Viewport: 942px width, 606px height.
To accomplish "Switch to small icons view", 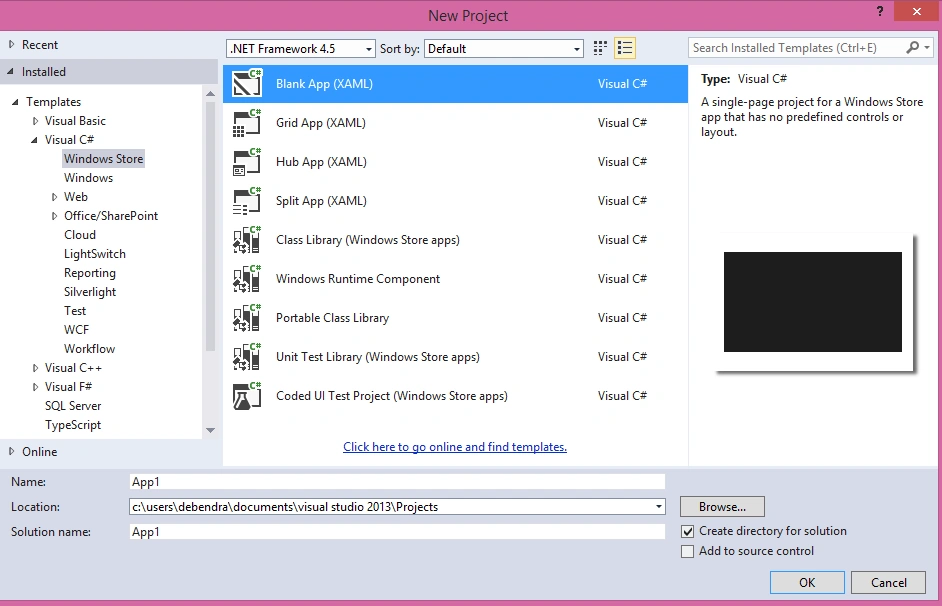I will point(600,48).
